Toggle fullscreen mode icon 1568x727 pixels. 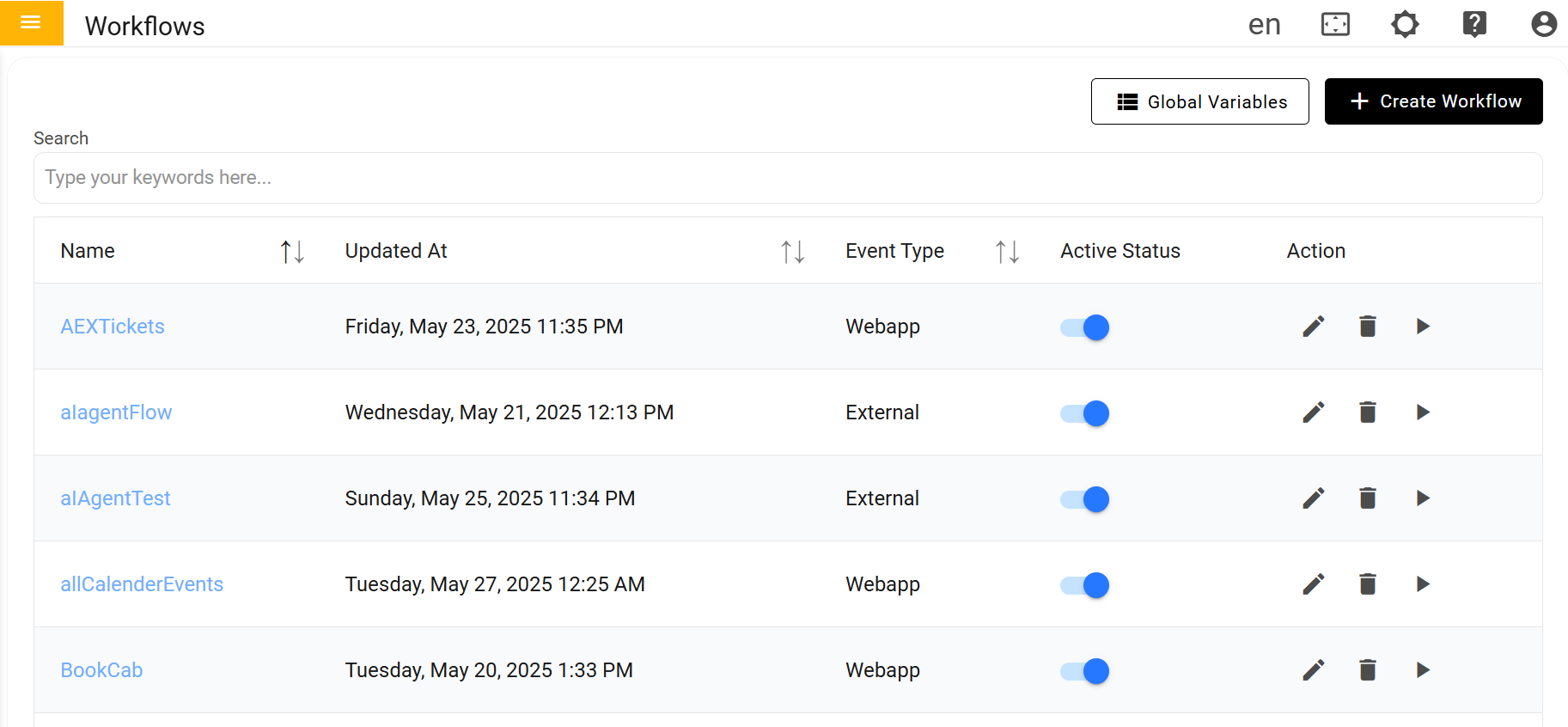(x=1335, y=24)
